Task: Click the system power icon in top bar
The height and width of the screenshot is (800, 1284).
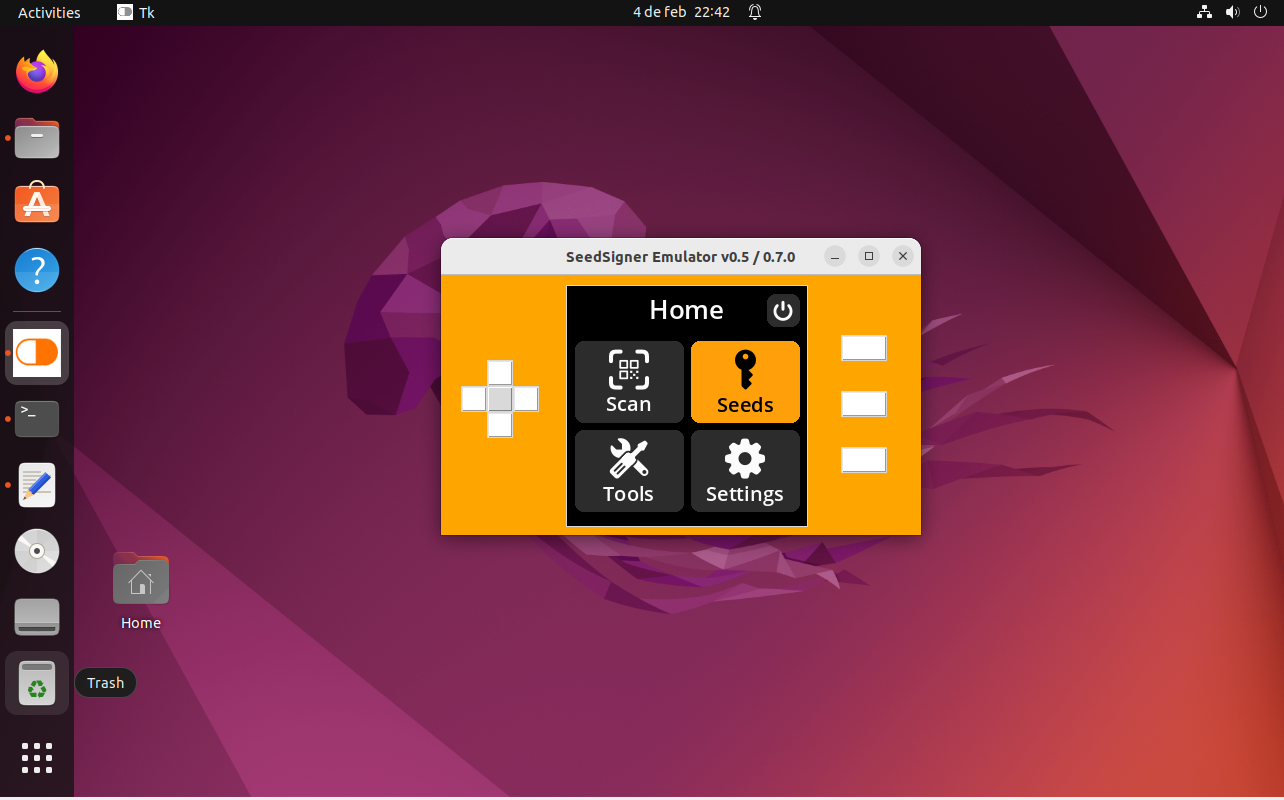Action: (x=1259, y=12)
